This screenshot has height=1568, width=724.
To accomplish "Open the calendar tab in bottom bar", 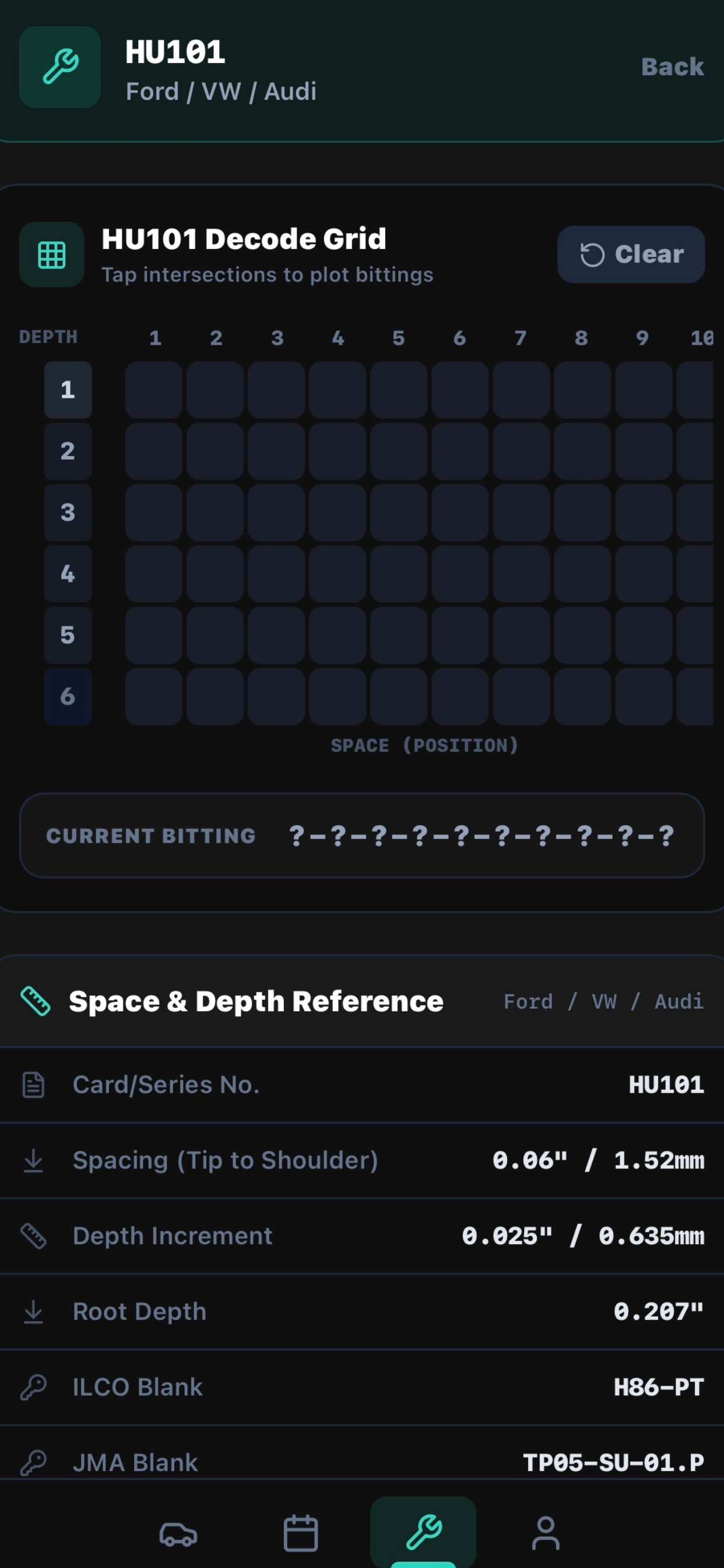I will coord(301,1532).
